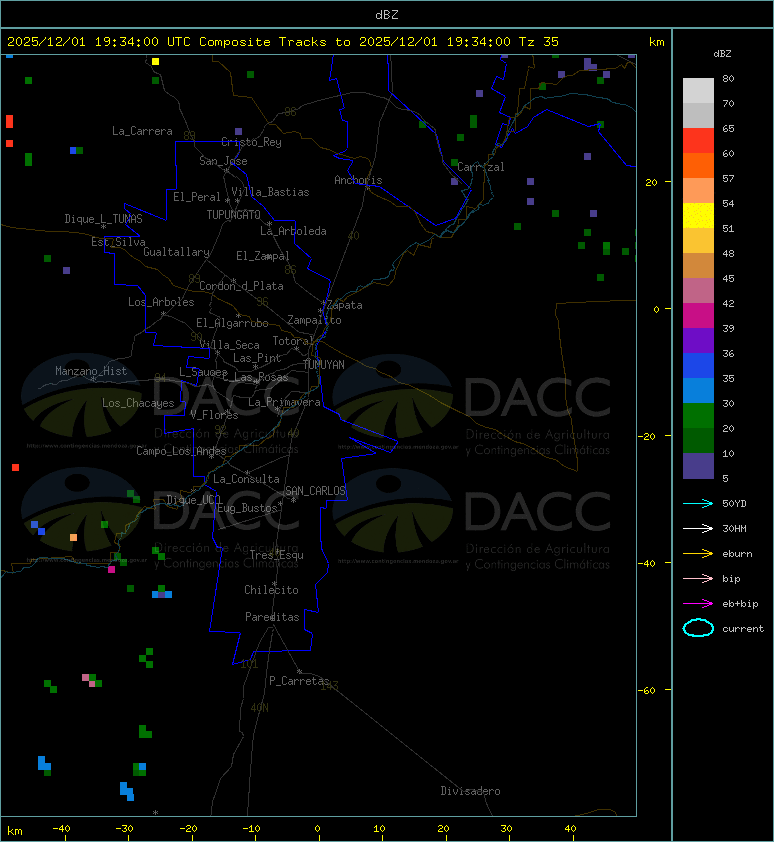
Task: Click the dBZ heading above the color scale
Action: tap(722, 54)
